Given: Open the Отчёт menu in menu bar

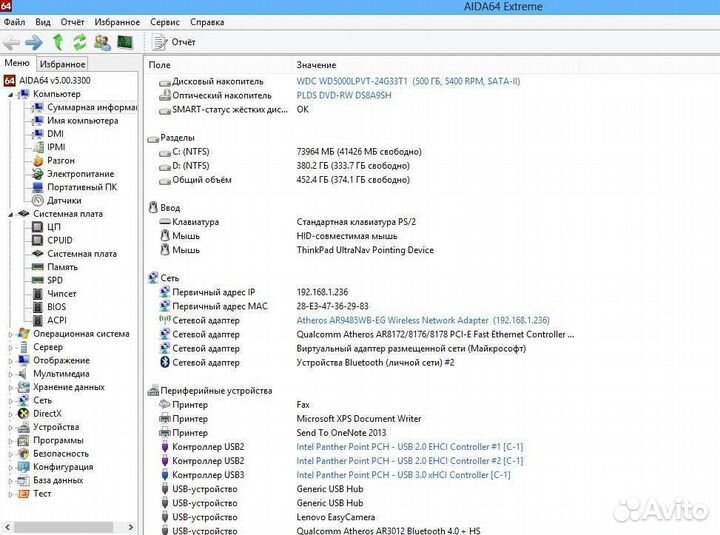Looking at the screenshot, I should click(72, 22).
